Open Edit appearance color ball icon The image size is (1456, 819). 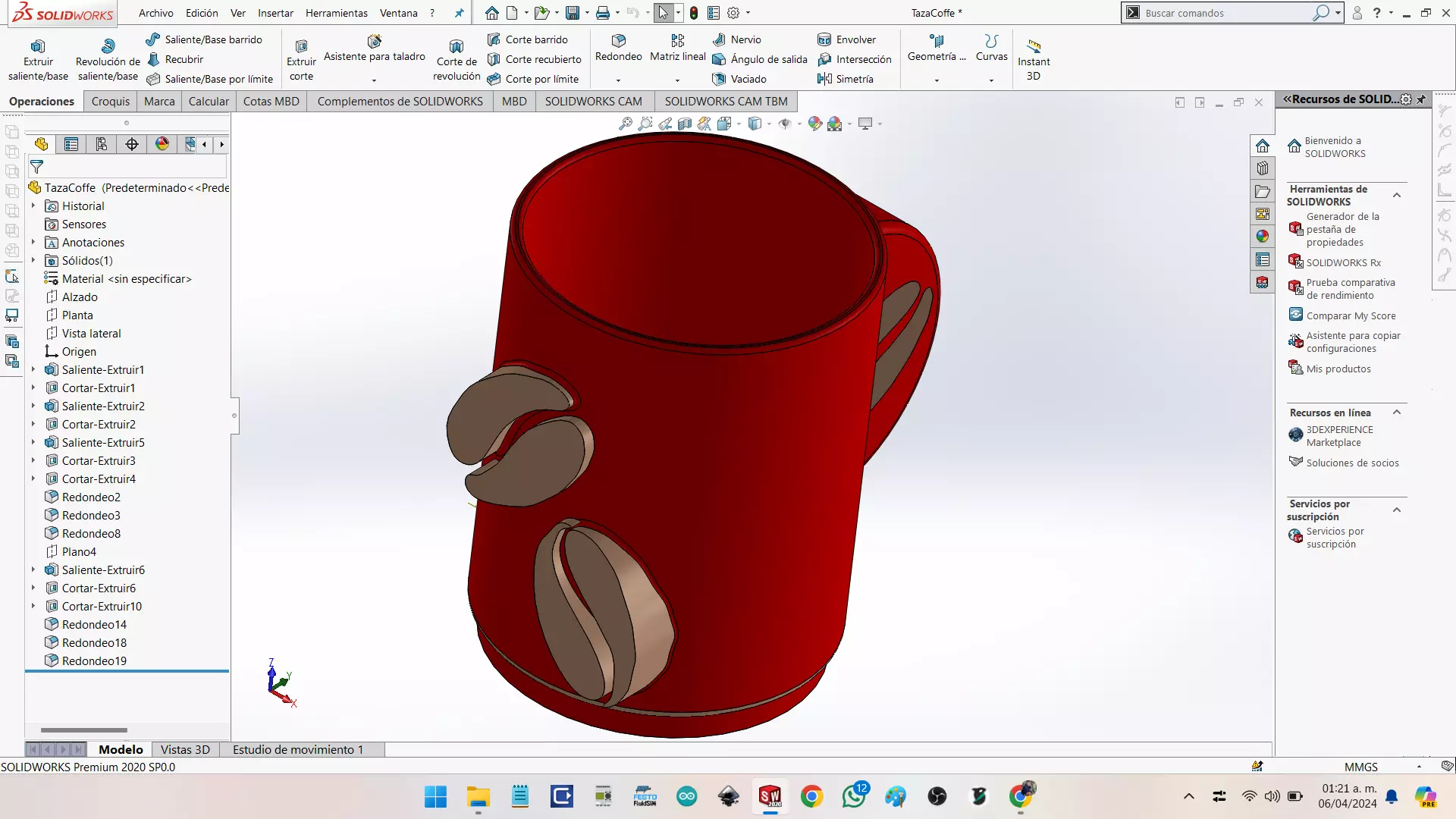point(815,124)
